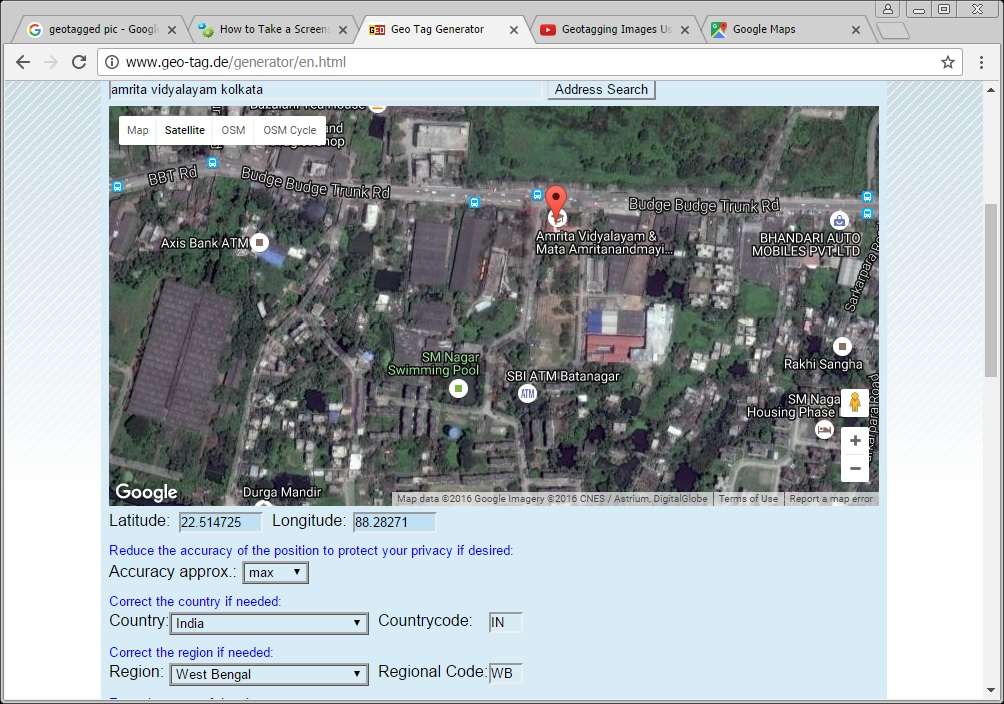Viewport: 1004px width, 704px height.
Task: Click the Google logo on the map
Action: (147, 492)
